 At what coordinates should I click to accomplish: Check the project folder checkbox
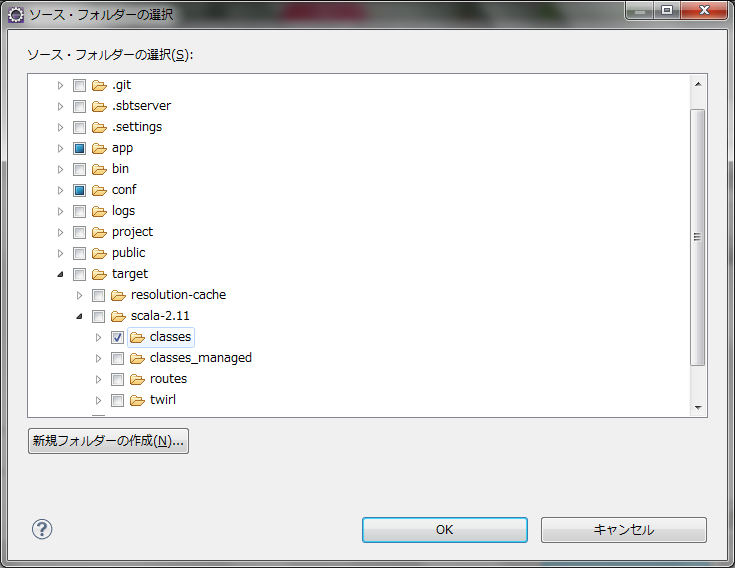[x=79, y=232]
